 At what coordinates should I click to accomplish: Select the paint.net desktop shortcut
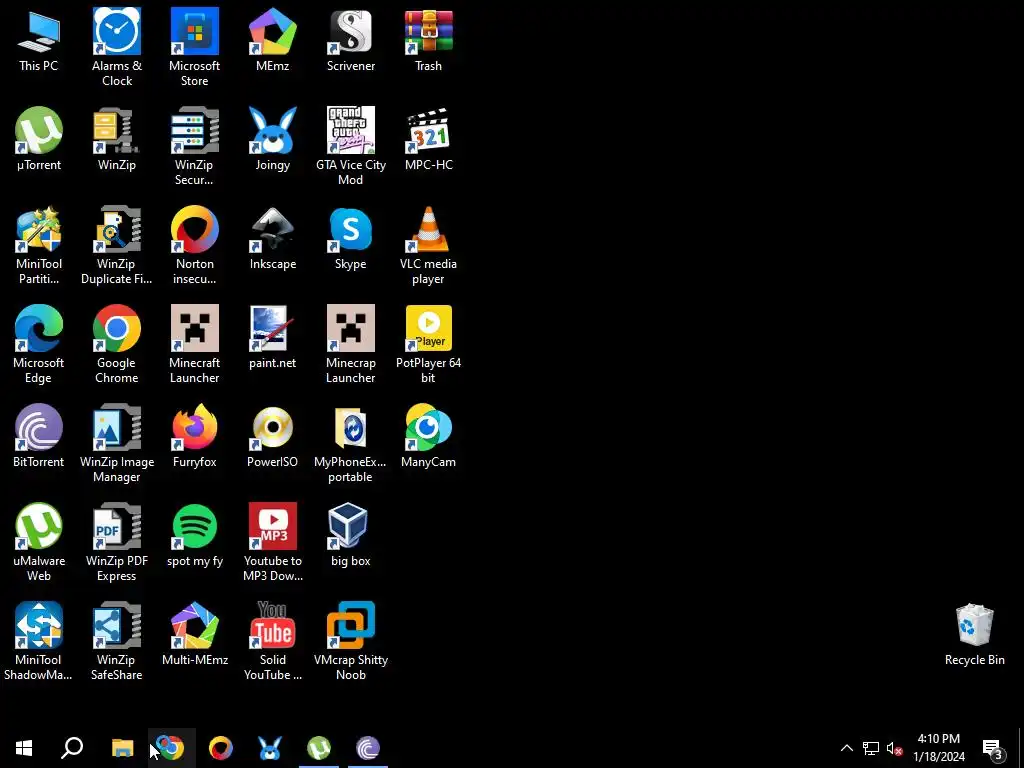pos(272,337)
